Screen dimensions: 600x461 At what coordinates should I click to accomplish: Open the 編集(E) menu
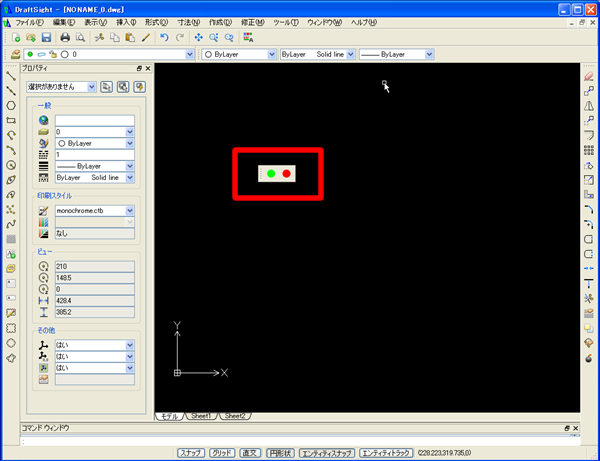pyautogui.click(x=64, y=23)
